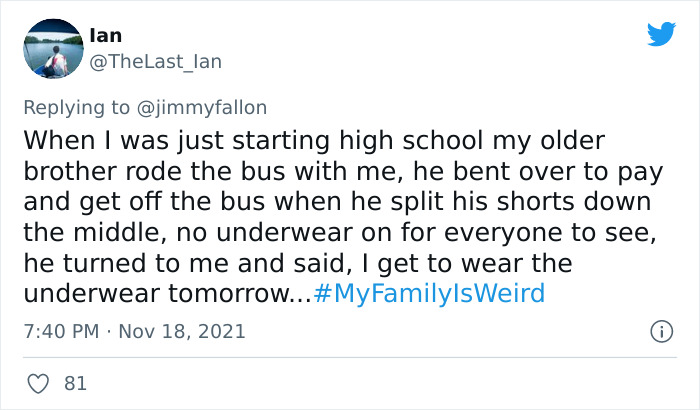
Task: Open the tweet info circle icon
Action: [x=659, y=330]
